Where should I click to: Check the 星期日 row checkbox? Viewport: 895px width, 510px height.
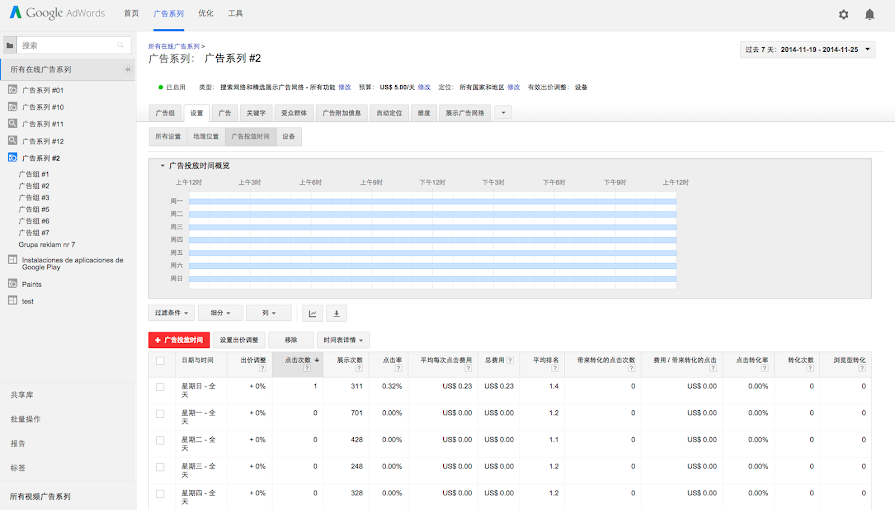coord(160,386)
